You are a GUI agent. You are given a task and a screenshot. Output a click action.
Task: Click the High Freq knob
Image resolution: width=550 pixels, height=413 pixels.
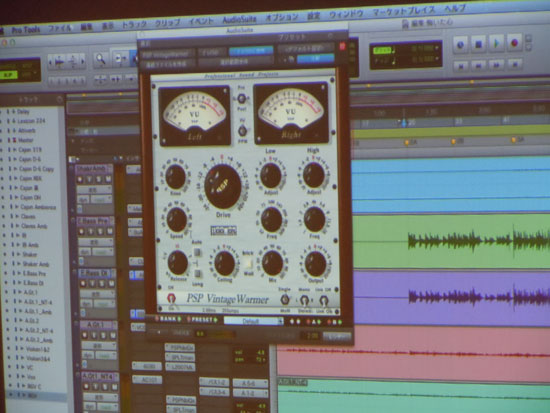click(x=314, y=219)
